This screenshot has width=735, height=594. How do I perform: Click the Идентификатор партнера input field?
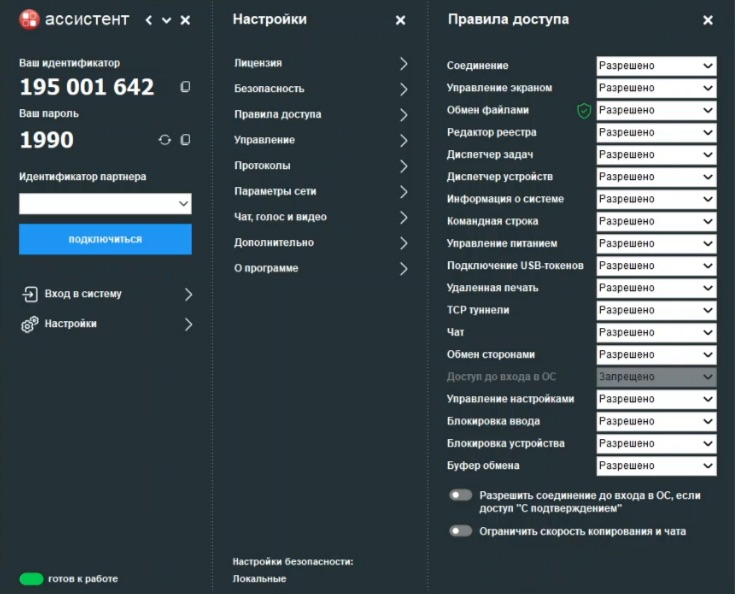105,204
